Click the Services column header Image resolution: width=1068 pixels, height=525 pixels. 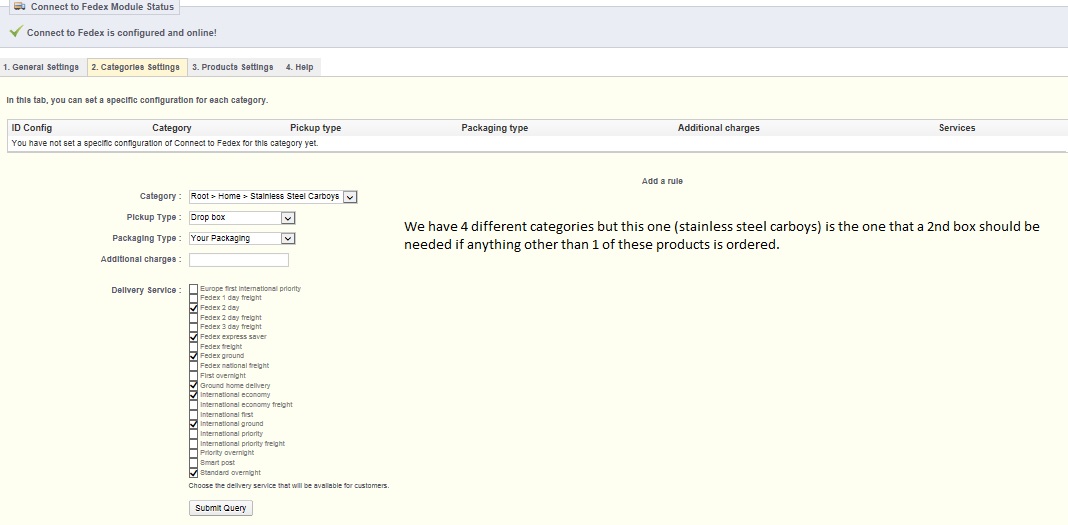click(957, 128)
